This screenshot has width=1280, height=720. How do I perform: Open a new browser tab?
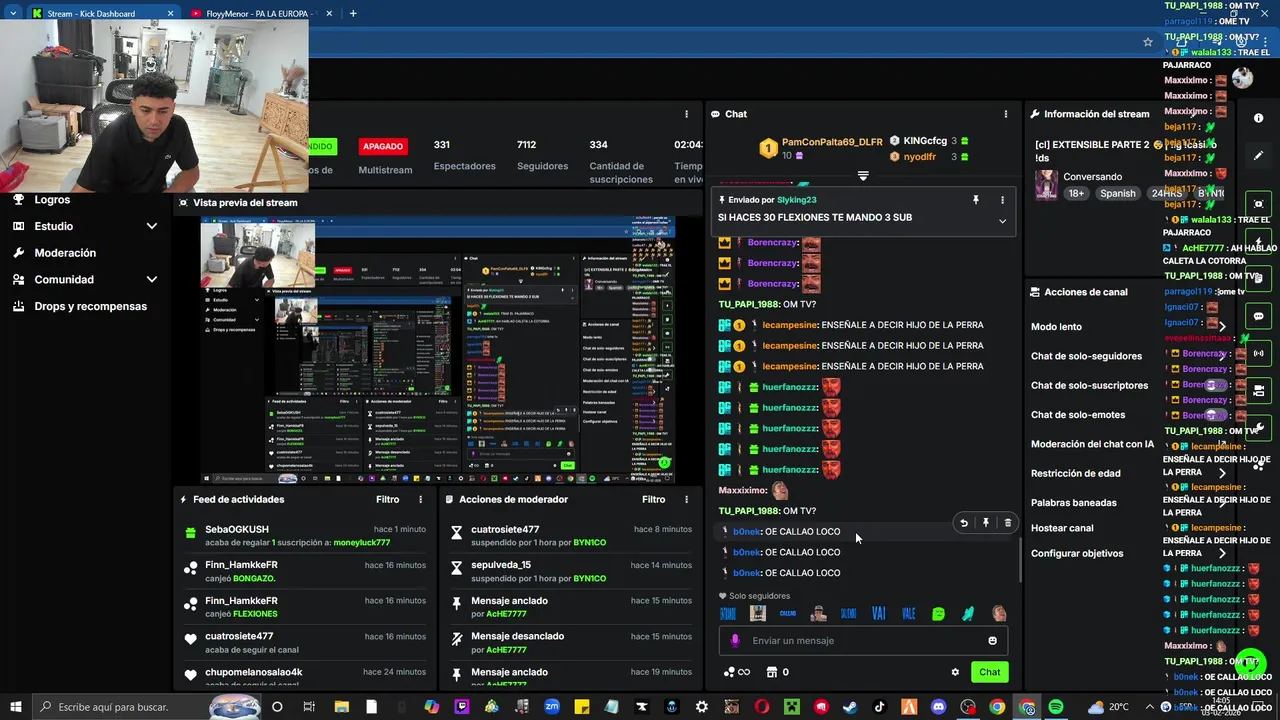coord(353,13)
